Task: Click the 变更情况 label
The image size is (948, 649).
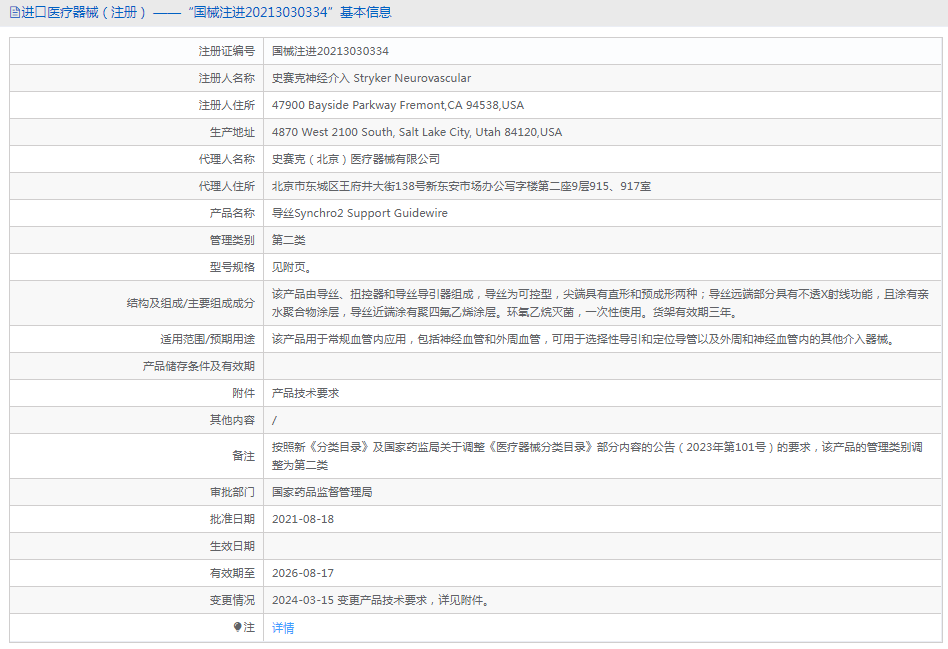Action: [x=232, y=600]
